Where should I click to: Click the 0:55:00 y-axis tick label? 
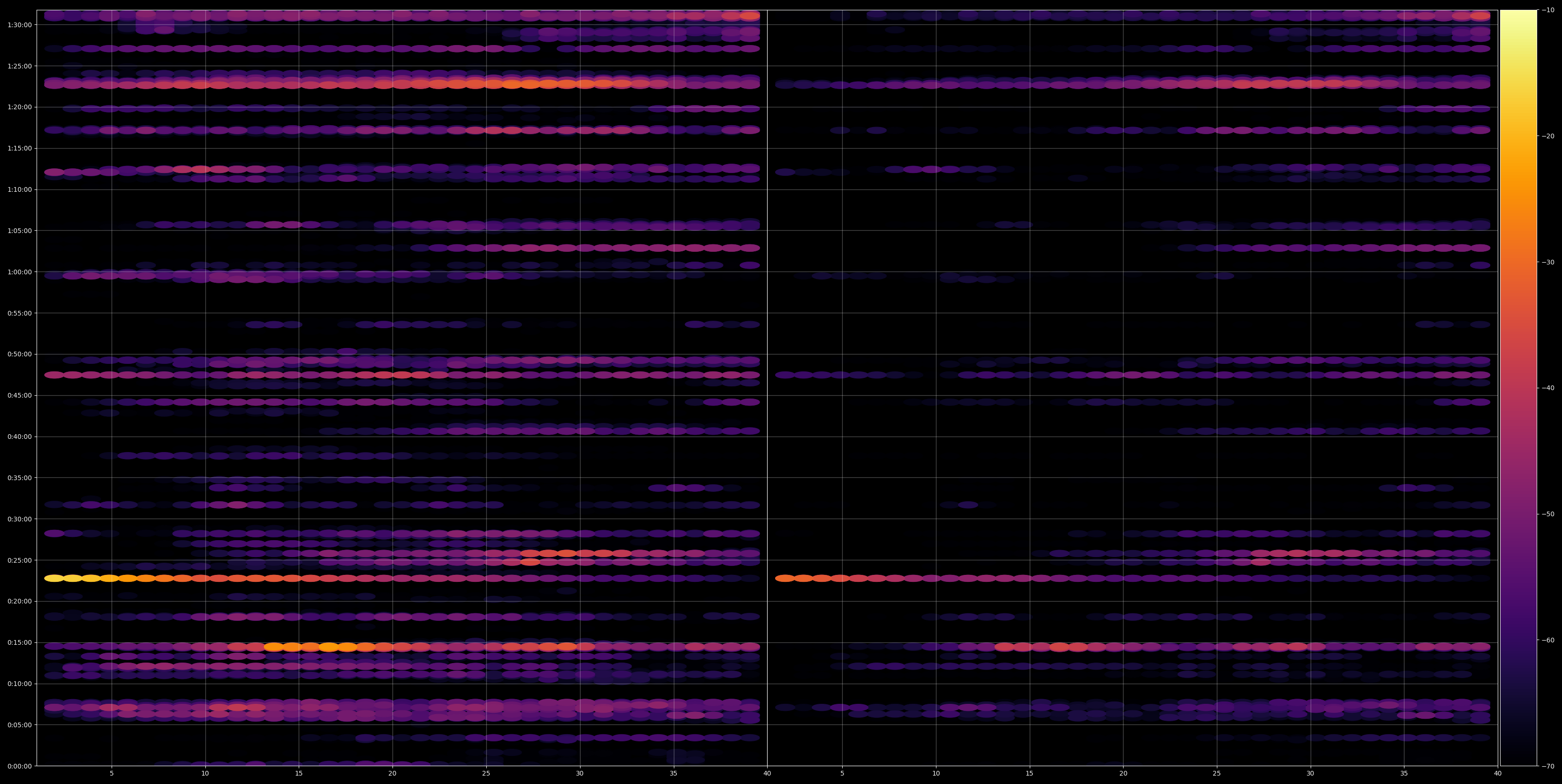click(x=19, y=314)
